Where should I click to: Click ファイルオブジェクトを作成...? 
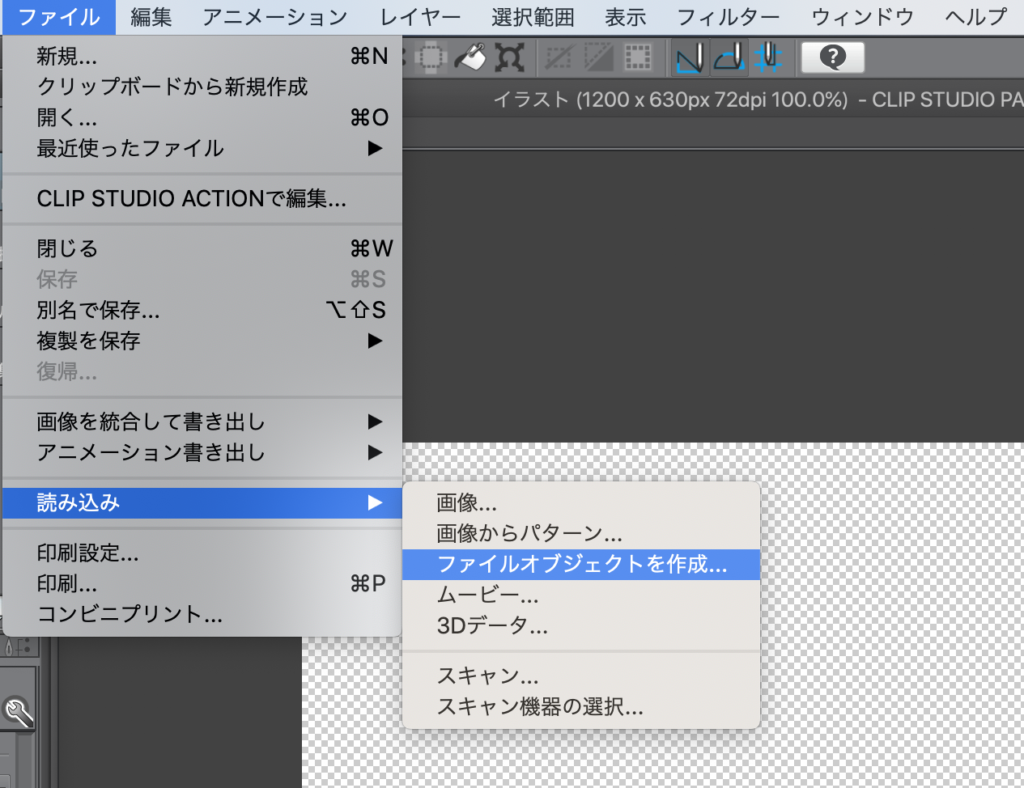(x=581, y=564)
